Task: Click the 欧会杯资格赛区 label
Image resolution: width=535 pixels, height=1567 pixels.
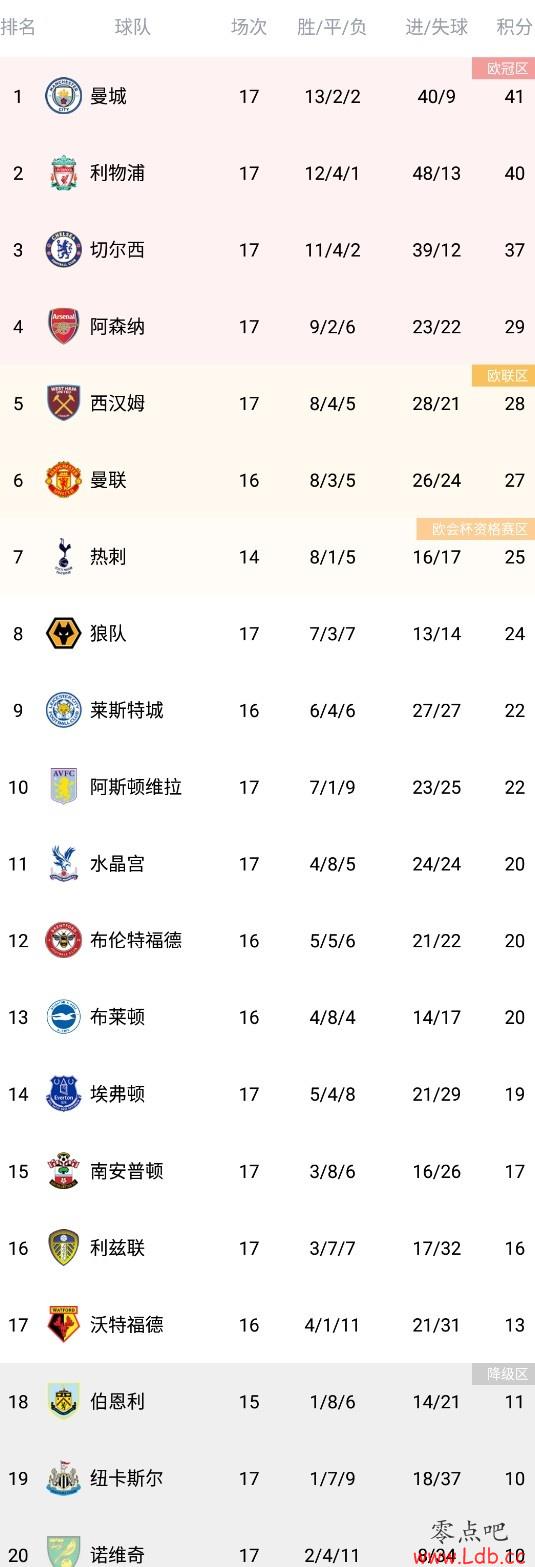Action: coord(476,529)
